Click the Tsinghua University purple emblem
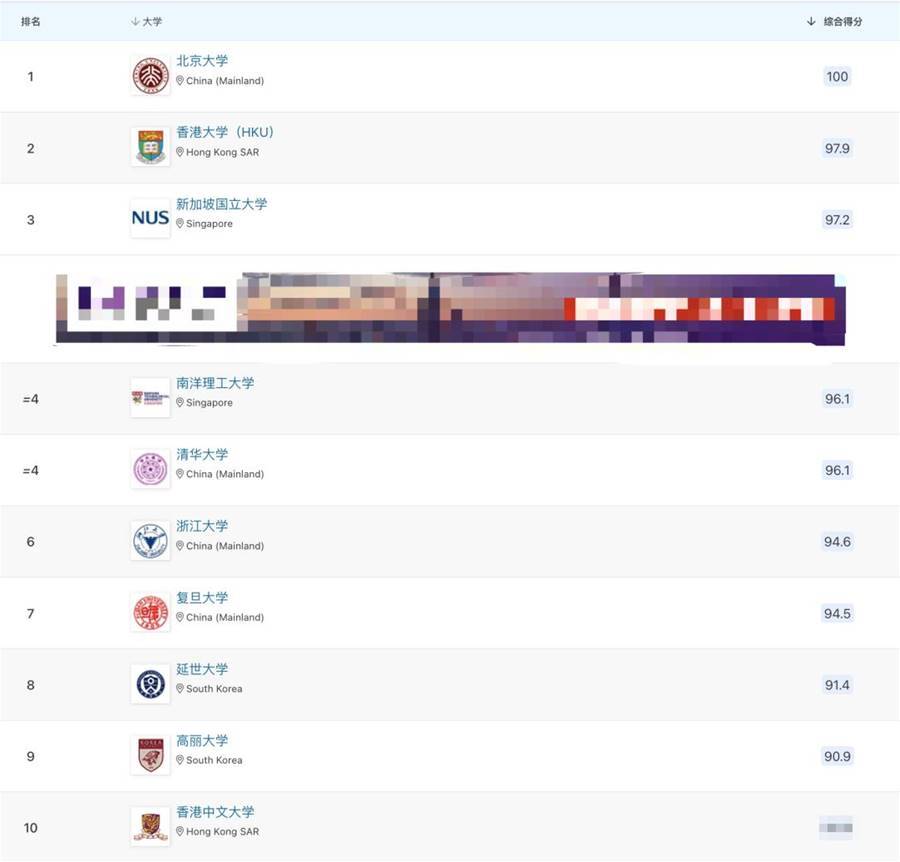Screen dimensions: 900x862 [150, 469]
